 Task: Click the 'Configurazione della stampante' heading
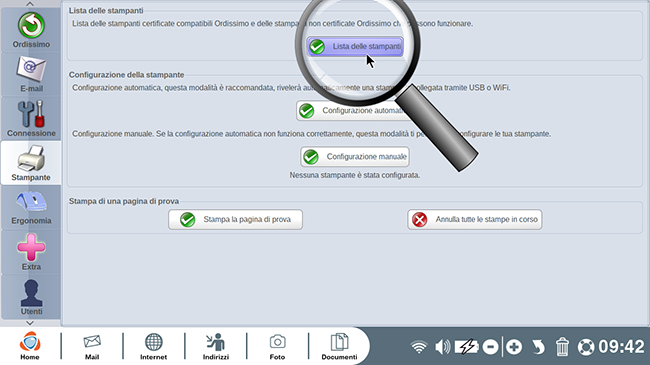[x=126, y=75]
